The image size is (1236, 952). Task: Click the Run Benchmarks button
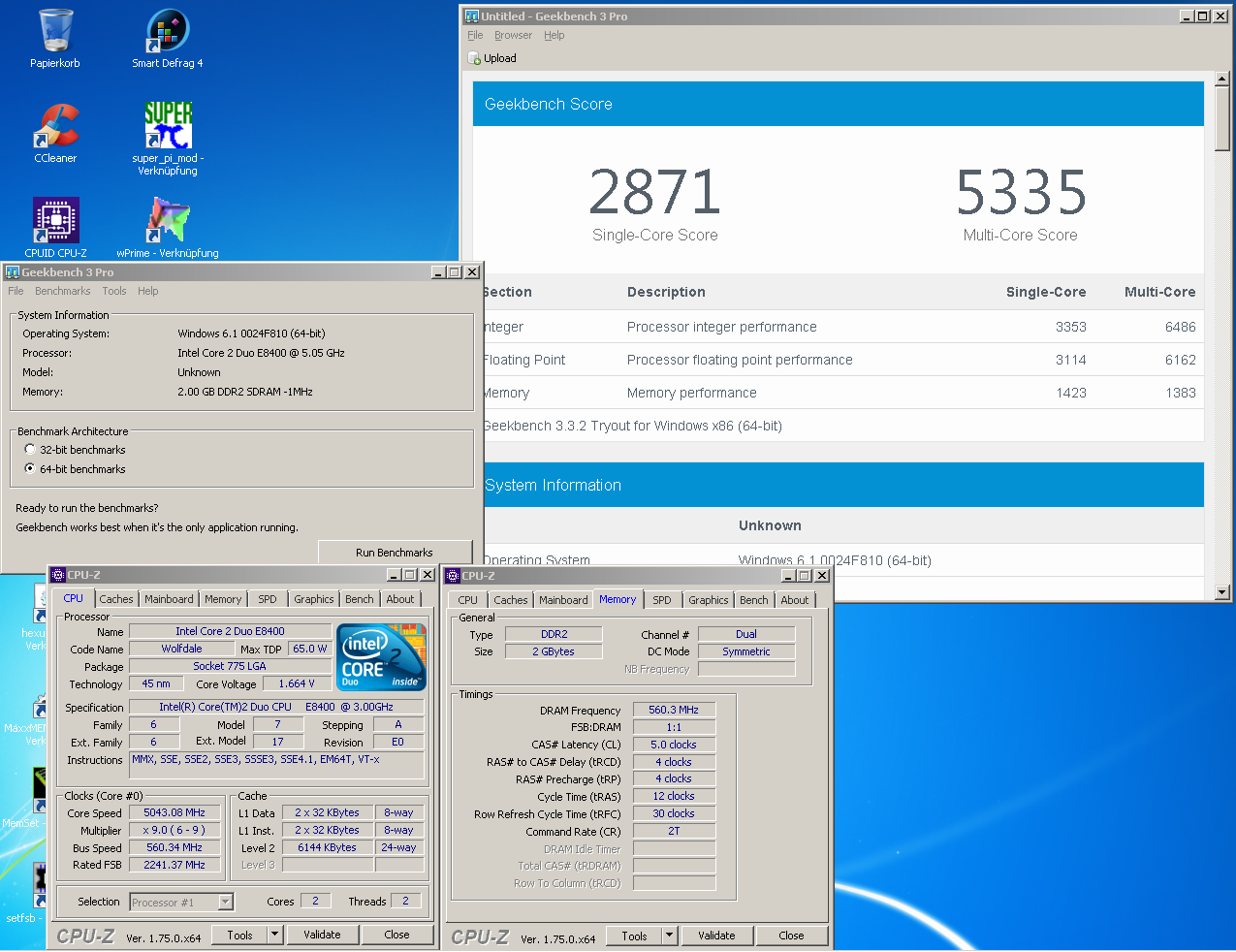click(x=395, y=553)
